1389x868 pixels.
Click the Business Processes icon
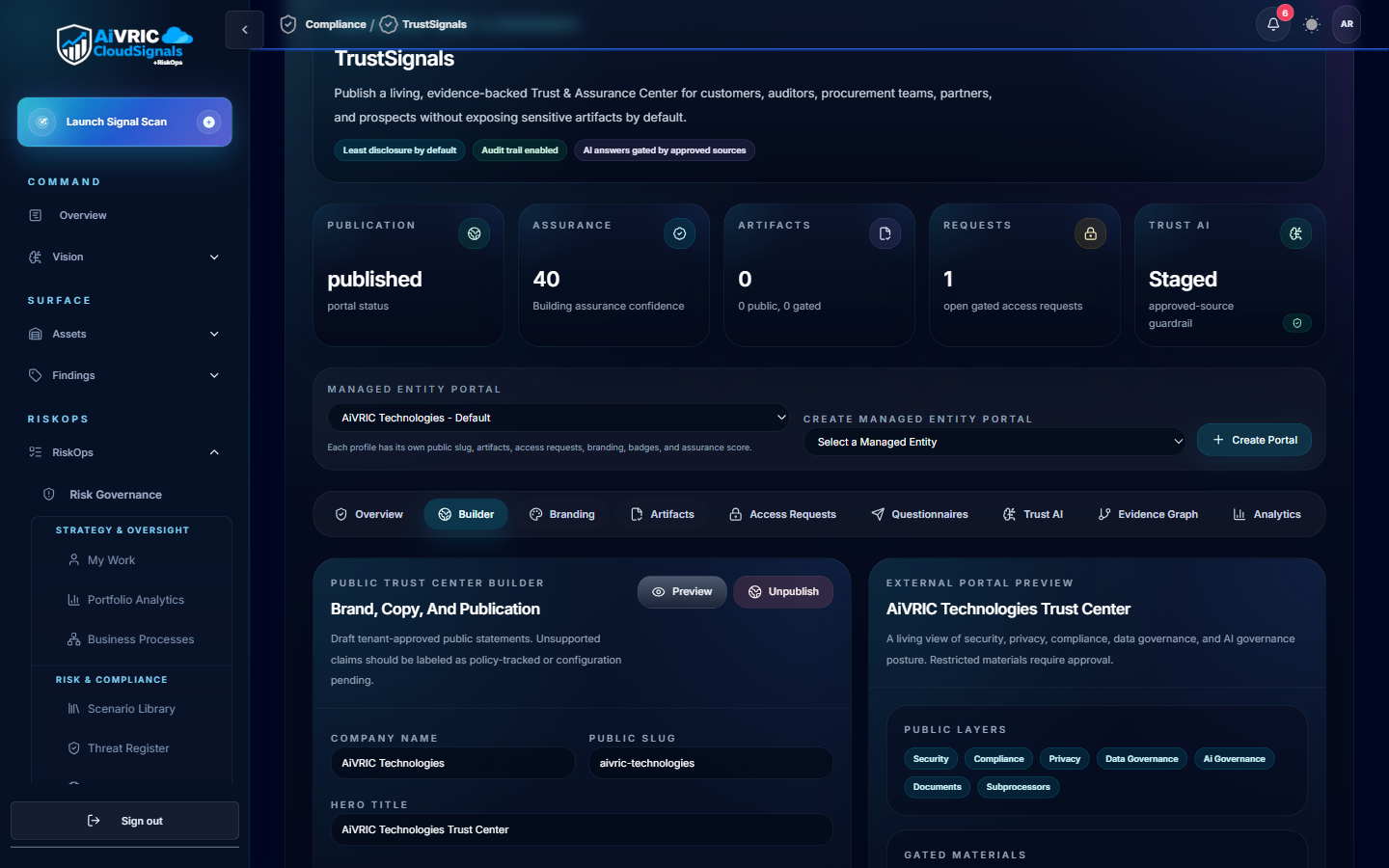point(73,638)
